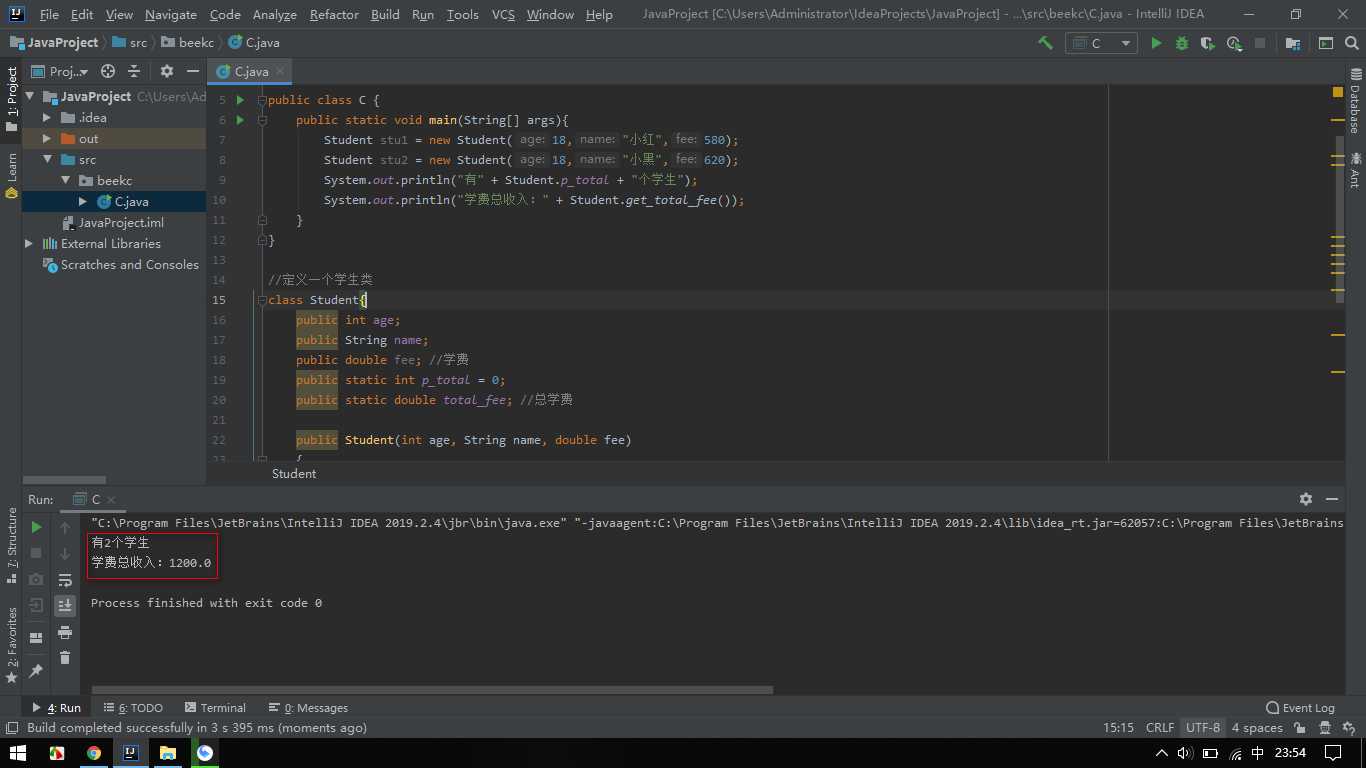Collapse all in the Project panel

pos(134,71)
